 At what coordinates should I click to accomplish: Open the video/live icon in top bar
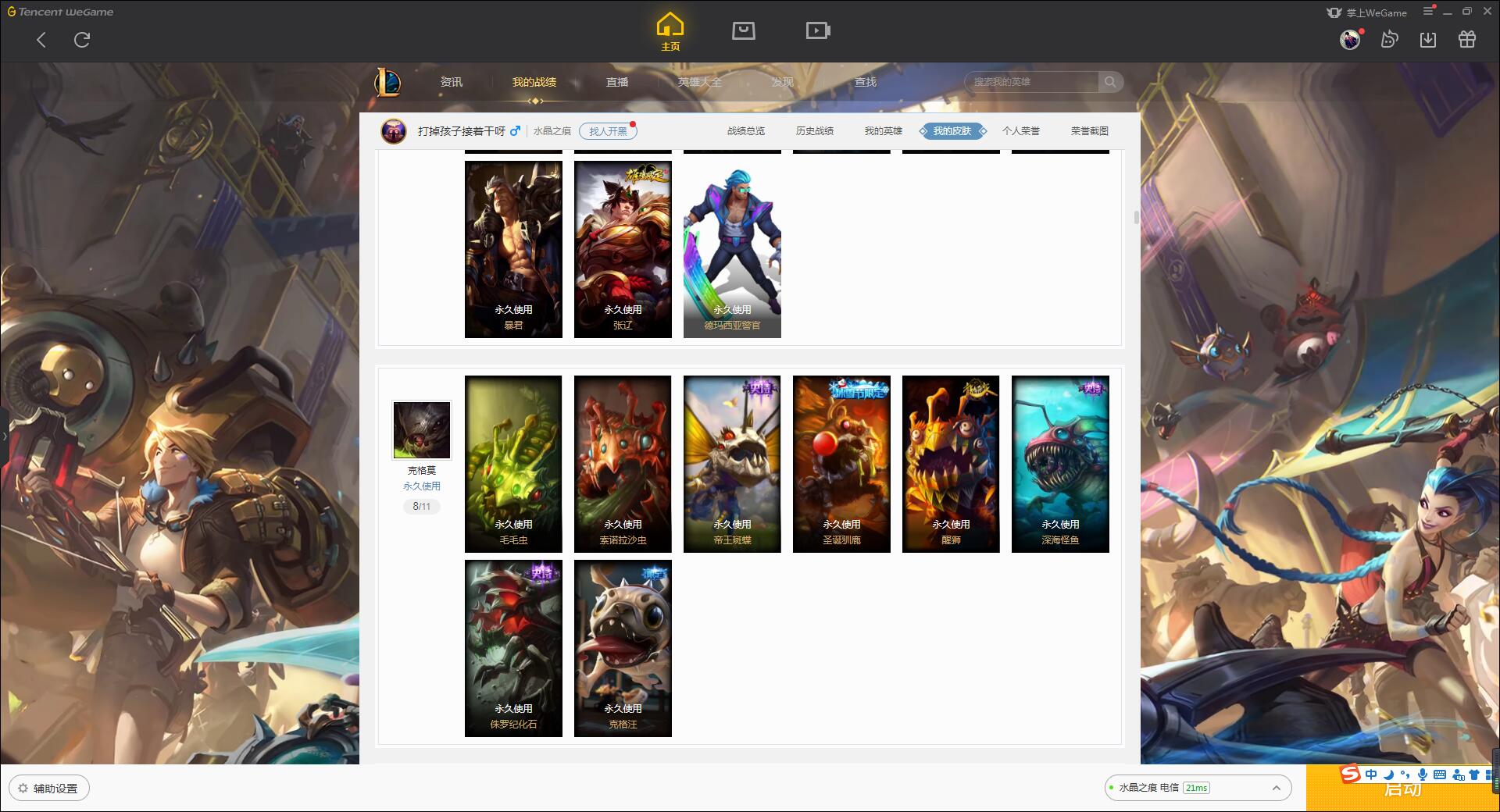click(x=818, y=30)
